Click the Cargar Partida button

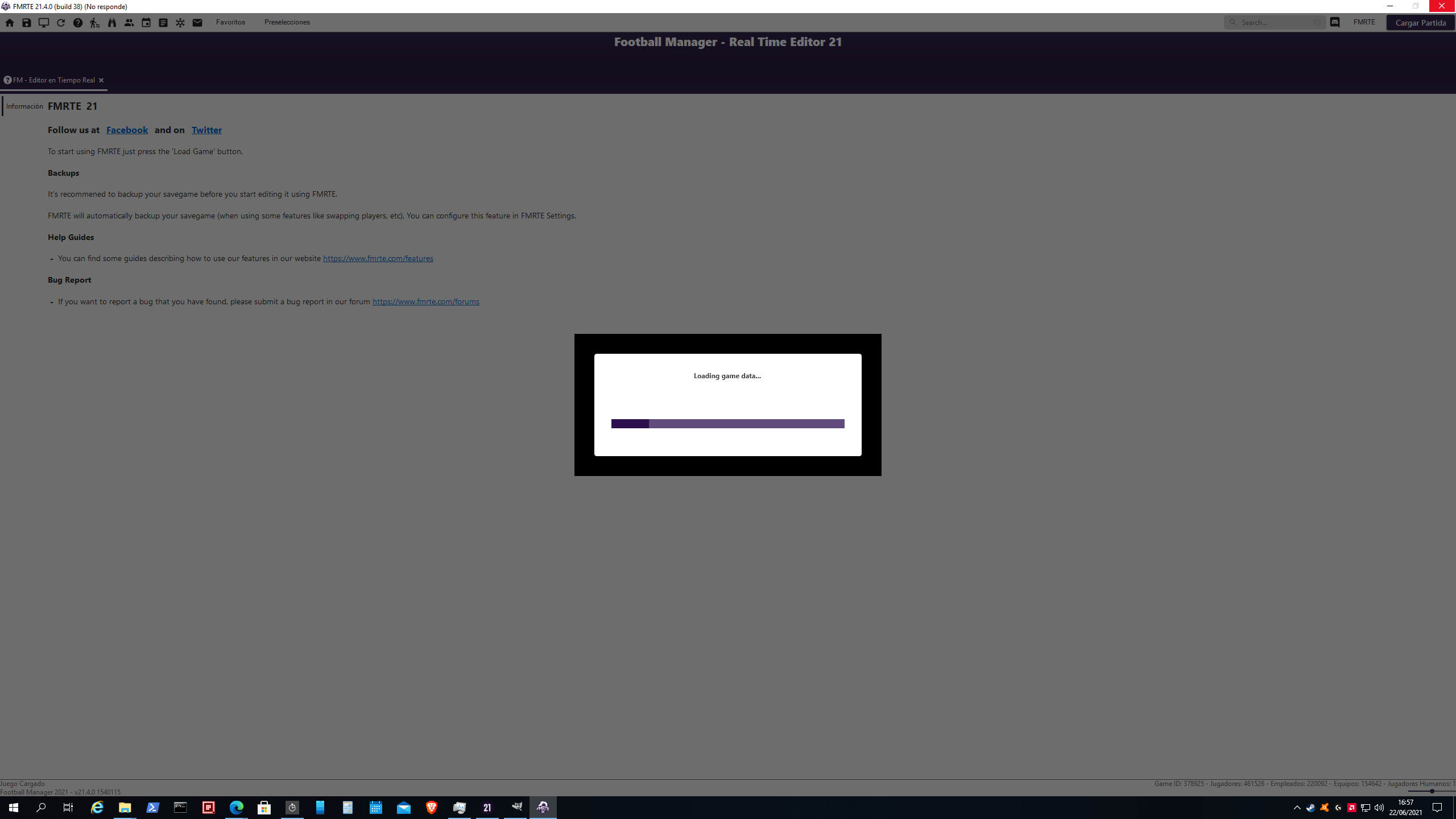coord(1420,23)
